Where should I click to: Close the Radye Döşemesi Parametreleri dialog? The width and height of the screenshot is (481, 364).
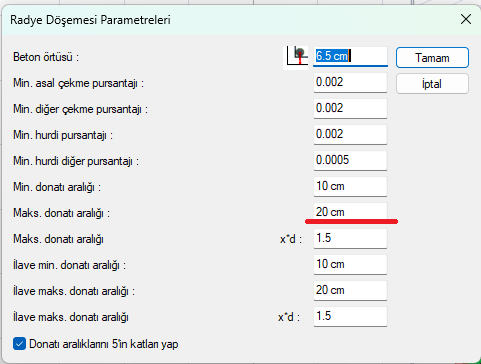466,19
